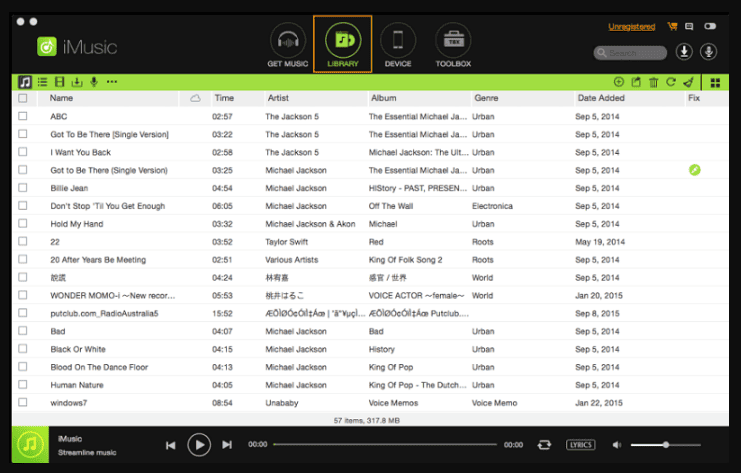
Task: Click into the Search field
Action: 630,53
